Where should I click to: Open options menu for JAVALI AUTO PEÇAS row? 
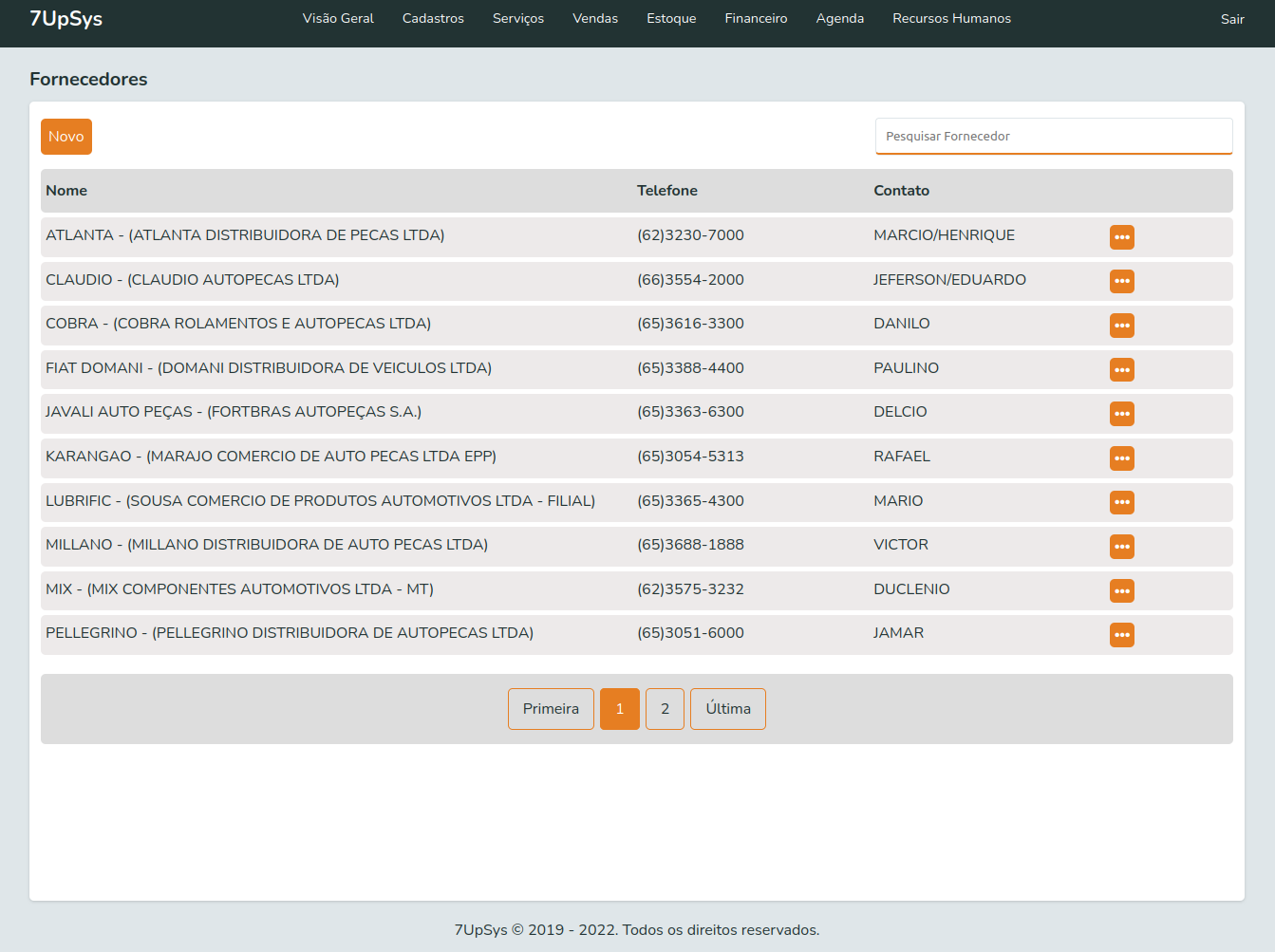pyautogui.click(x=1122, y=414)
